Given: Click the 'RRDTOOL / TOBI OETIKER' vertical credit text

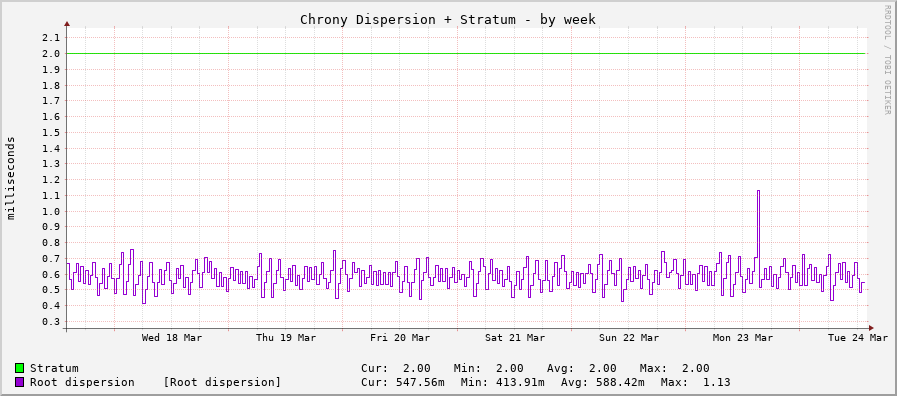Looking at the screenshot, I should point(887,60).
